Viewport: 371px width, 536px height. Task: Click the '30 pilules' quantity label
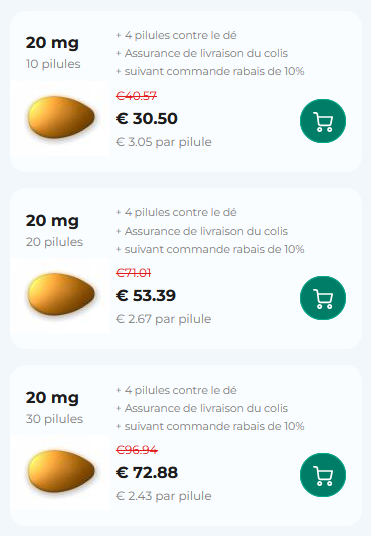click(x=54, y=419)
